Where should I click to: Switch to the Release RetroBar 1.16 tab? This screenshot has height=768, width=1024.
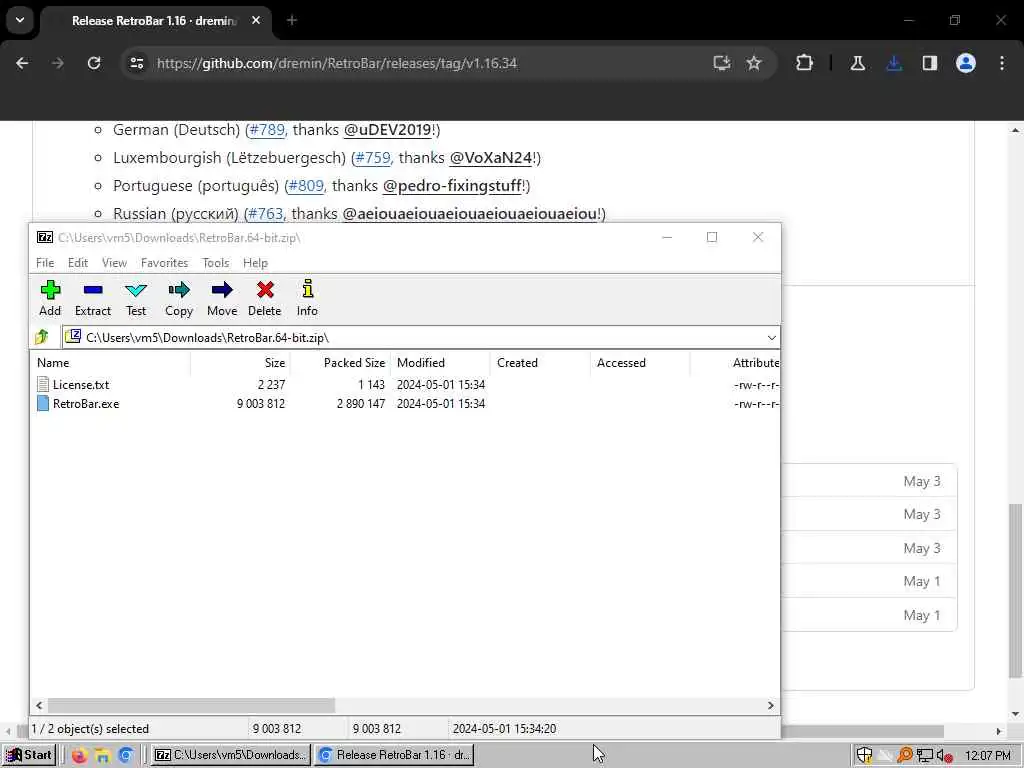point(154,21)
